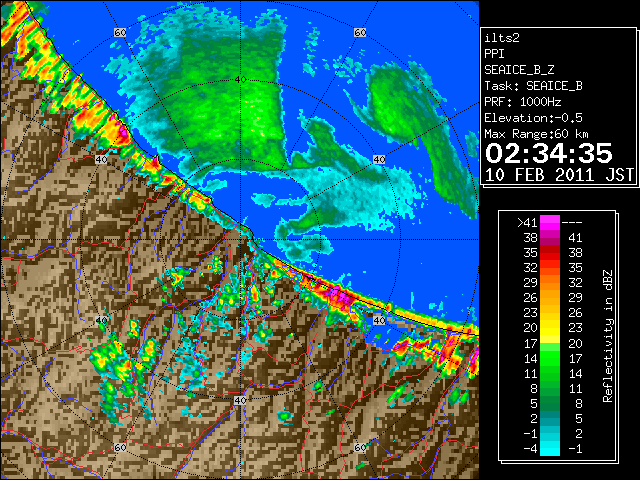Pick the yellow 20 to 23 dBZ swatch

pyautogui.click(x=550, y=328)
